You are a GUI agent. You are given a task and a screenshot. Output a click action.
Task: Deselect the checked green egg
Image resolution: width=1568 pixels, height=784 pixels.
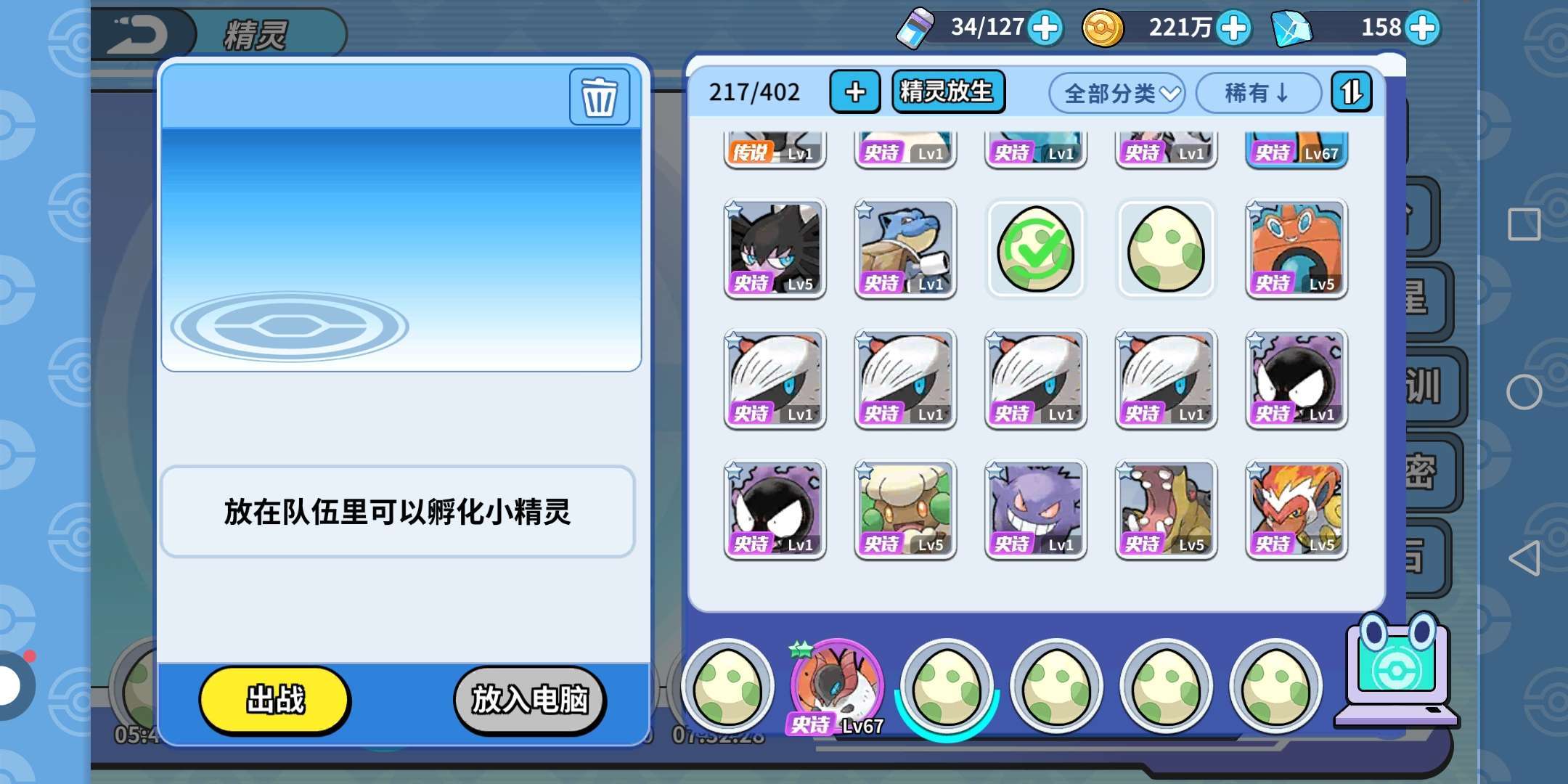(1035, 249)
